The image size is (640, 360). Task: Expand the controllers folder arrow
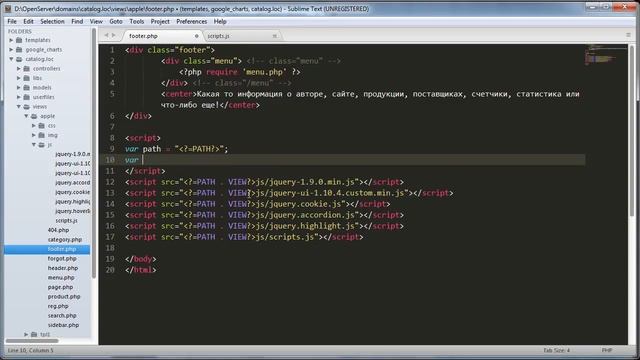(x=19, y=69)
